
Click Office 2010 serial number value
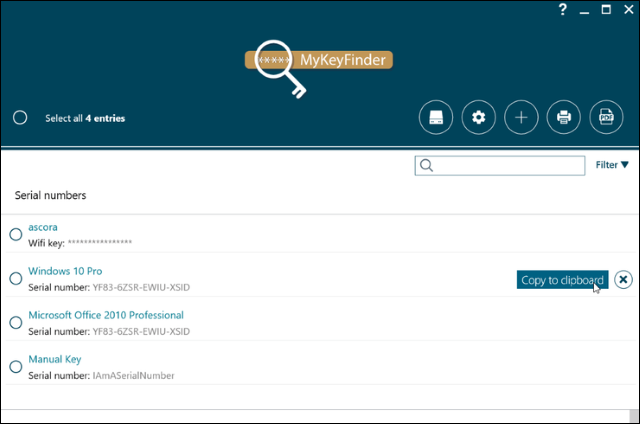(141, 331)
